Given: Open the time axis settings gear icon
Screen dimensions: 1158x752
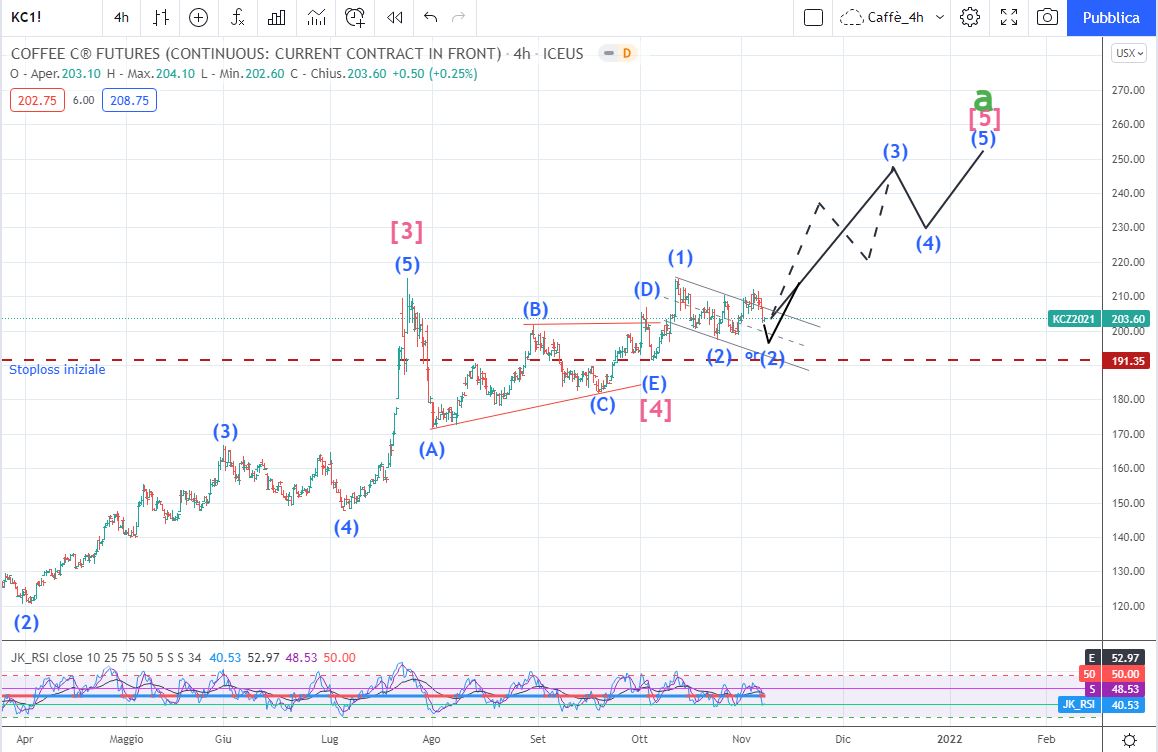Looking at the screenshot, I should point(1129,739).
